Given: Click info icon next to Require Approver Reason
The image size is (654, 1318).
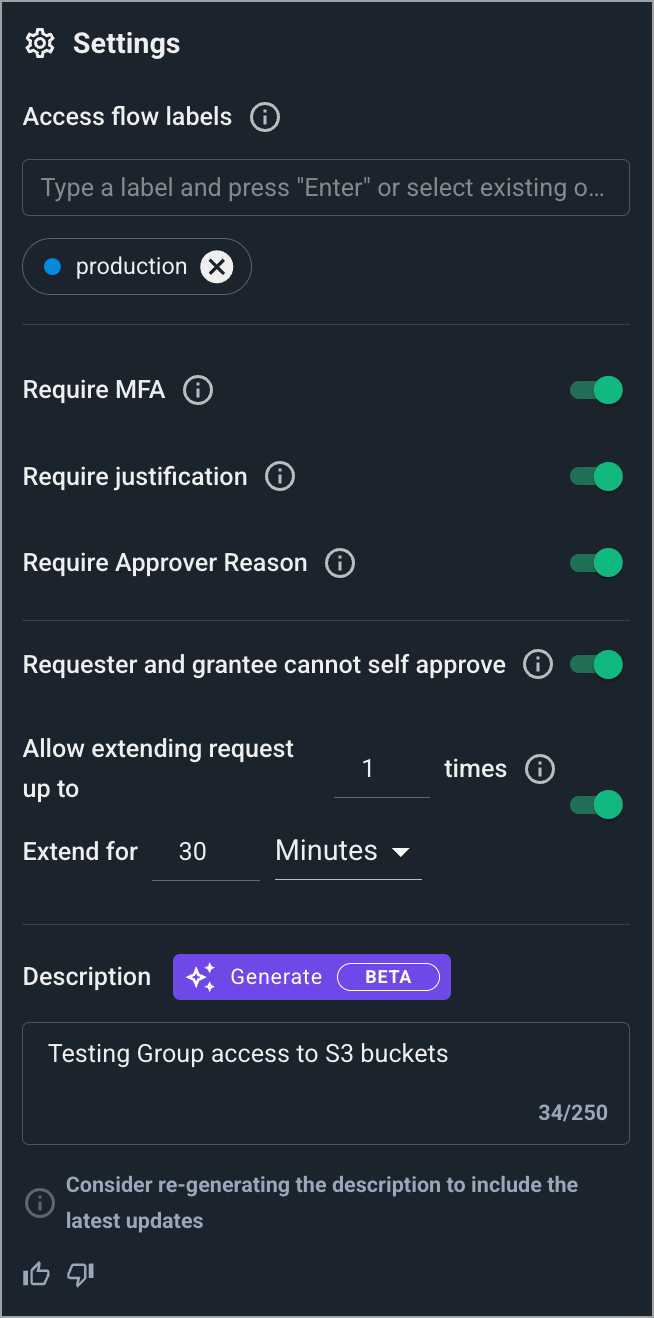Looking at the screenshot, I should tap(340, 563).
